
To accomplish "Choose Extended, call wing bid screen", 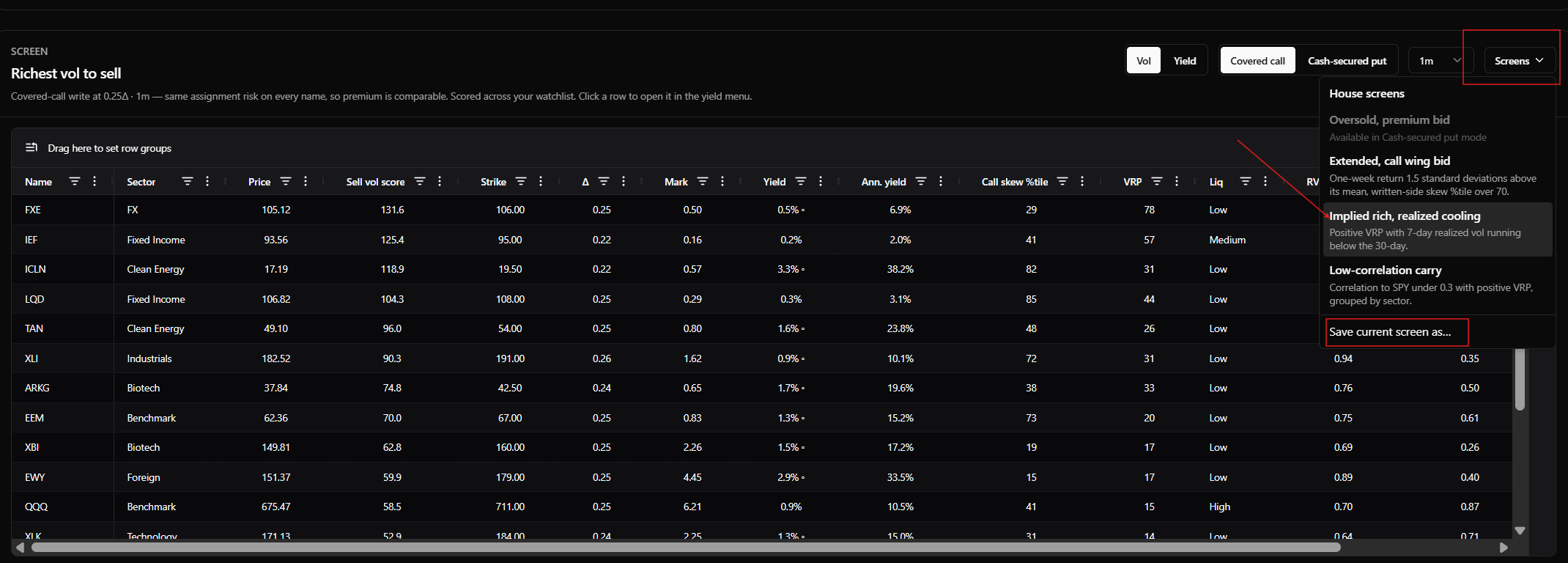I will pyautogui.click(x=1438, y=175).
